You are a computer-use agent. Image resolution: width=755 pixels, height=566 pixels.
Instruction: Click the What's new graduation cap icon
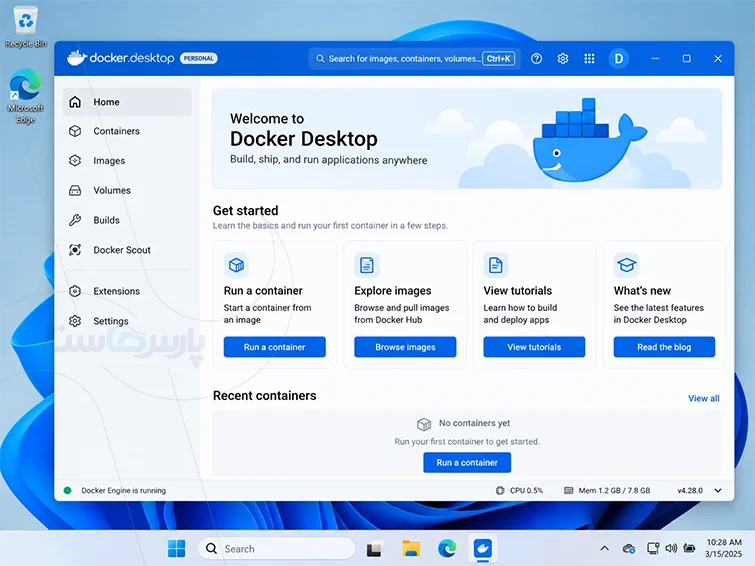626,265
